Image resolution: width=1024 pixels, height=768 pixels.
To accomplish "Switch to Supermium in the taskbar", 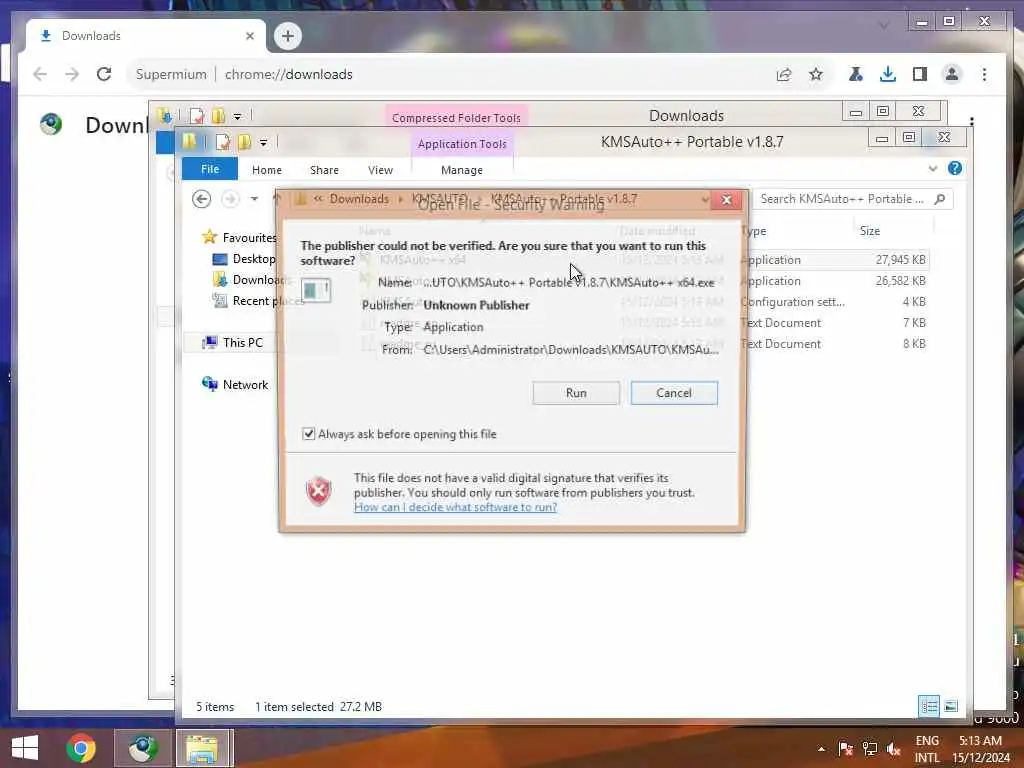I will click(x=142, y=748).
